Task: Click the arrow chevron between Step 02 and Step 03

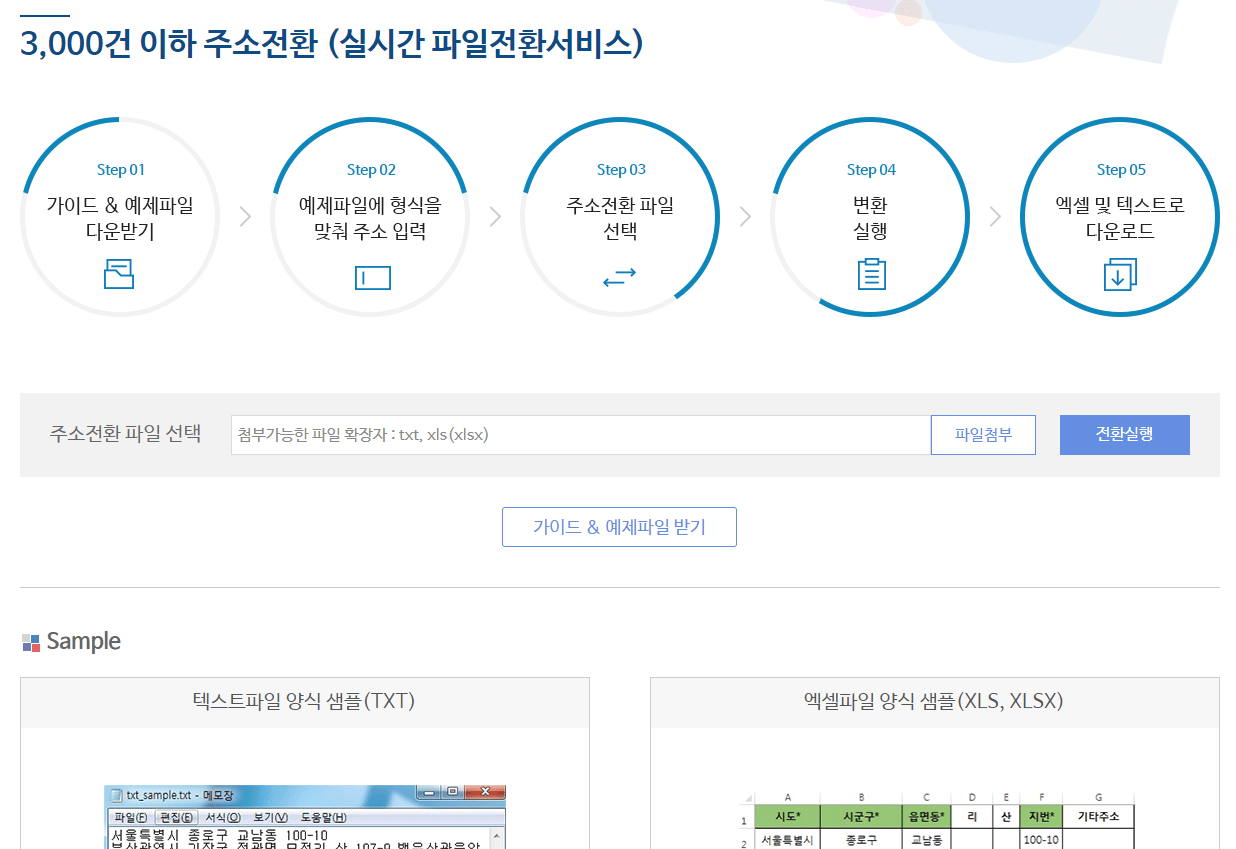Action: [x=495, y=215]
